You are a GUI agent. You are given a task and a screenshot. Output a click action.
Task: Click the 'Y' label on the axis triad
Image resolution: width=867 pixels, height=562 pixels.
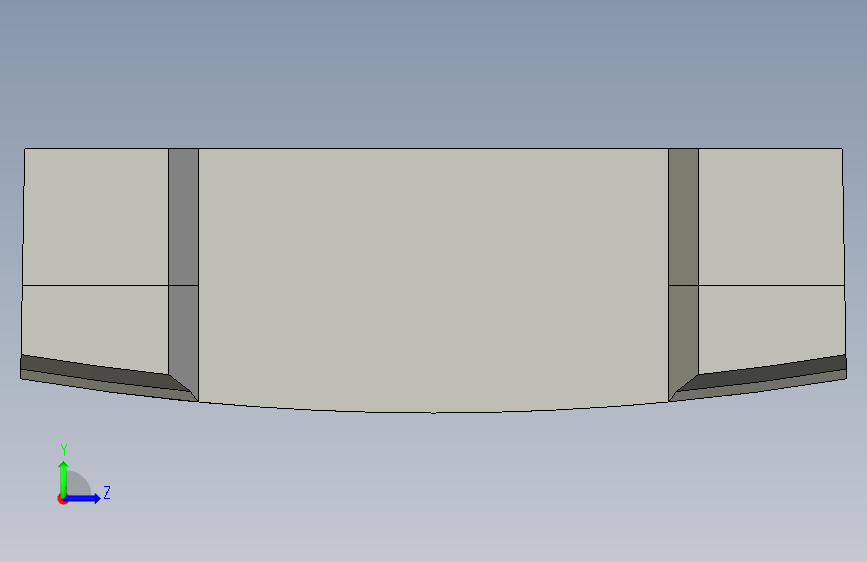click(x=64, y=450)
